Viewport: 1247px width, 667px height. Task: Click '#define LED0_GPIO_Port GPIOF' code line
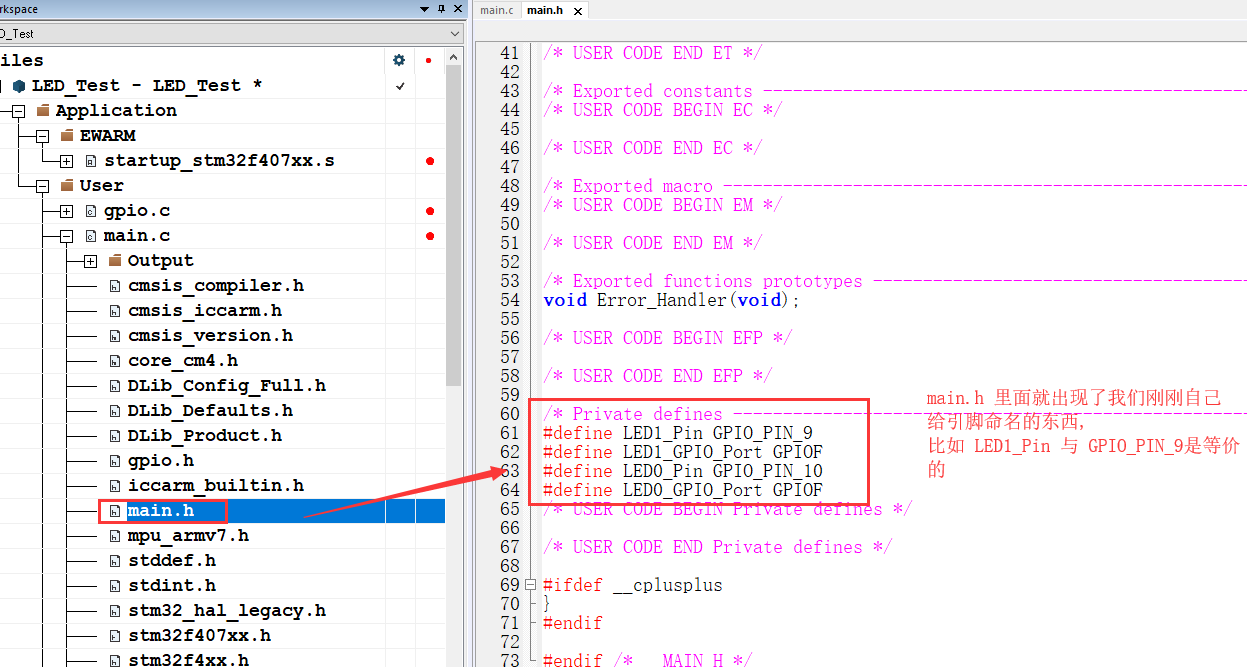[x=683, y=490]
